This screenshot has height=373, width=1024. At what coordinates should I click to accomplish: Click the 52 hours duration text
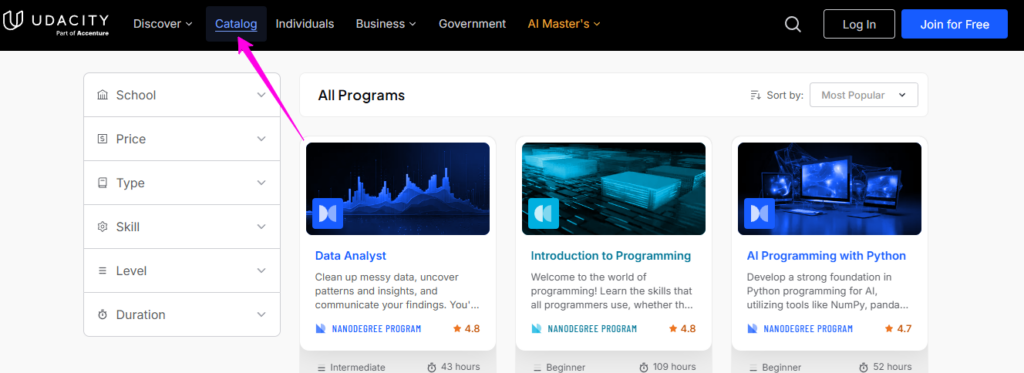click(892, 367)
